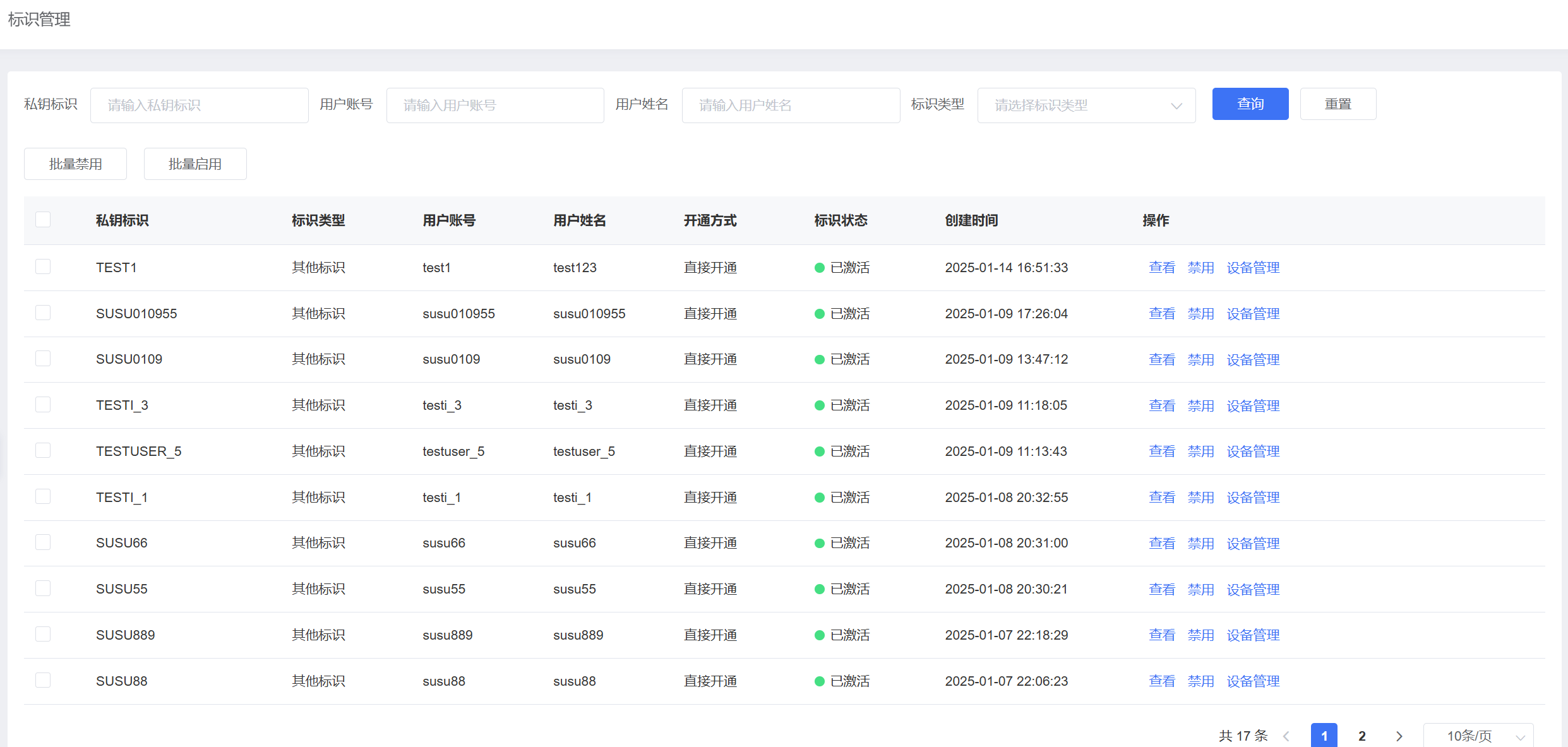Viewport: 1568px width, 747px height.
Task: Open 设备管理 for SUSU889 row
Action: click(1254, 635)
